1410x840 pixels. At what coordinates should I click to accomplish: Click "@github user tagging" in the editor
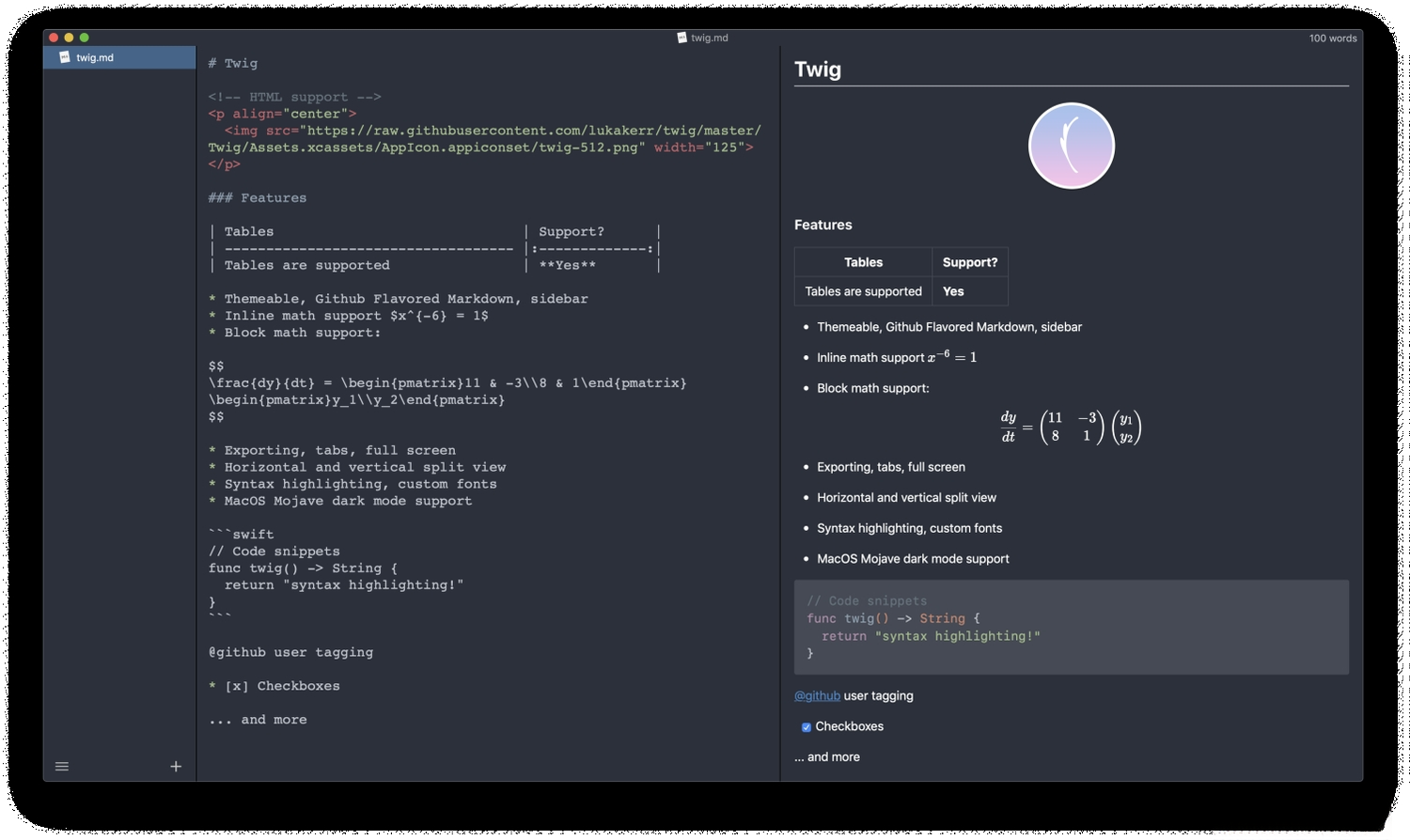(x=291, y=653)
